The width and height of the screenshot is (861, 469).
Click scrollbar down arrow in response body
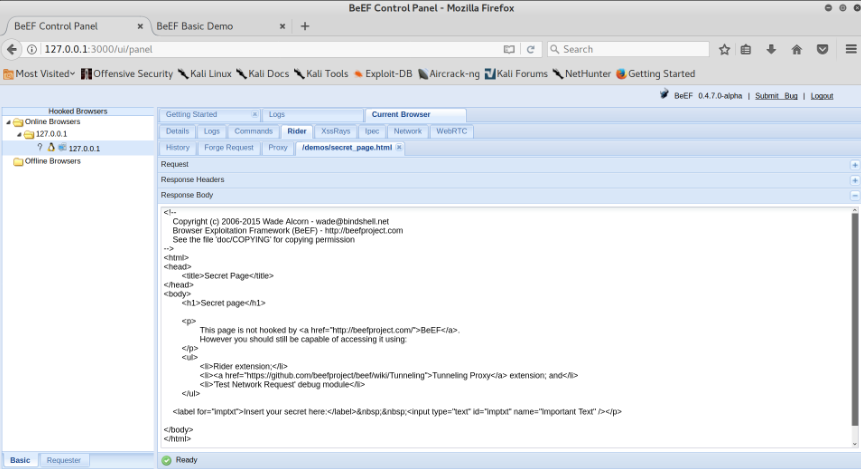854,444
